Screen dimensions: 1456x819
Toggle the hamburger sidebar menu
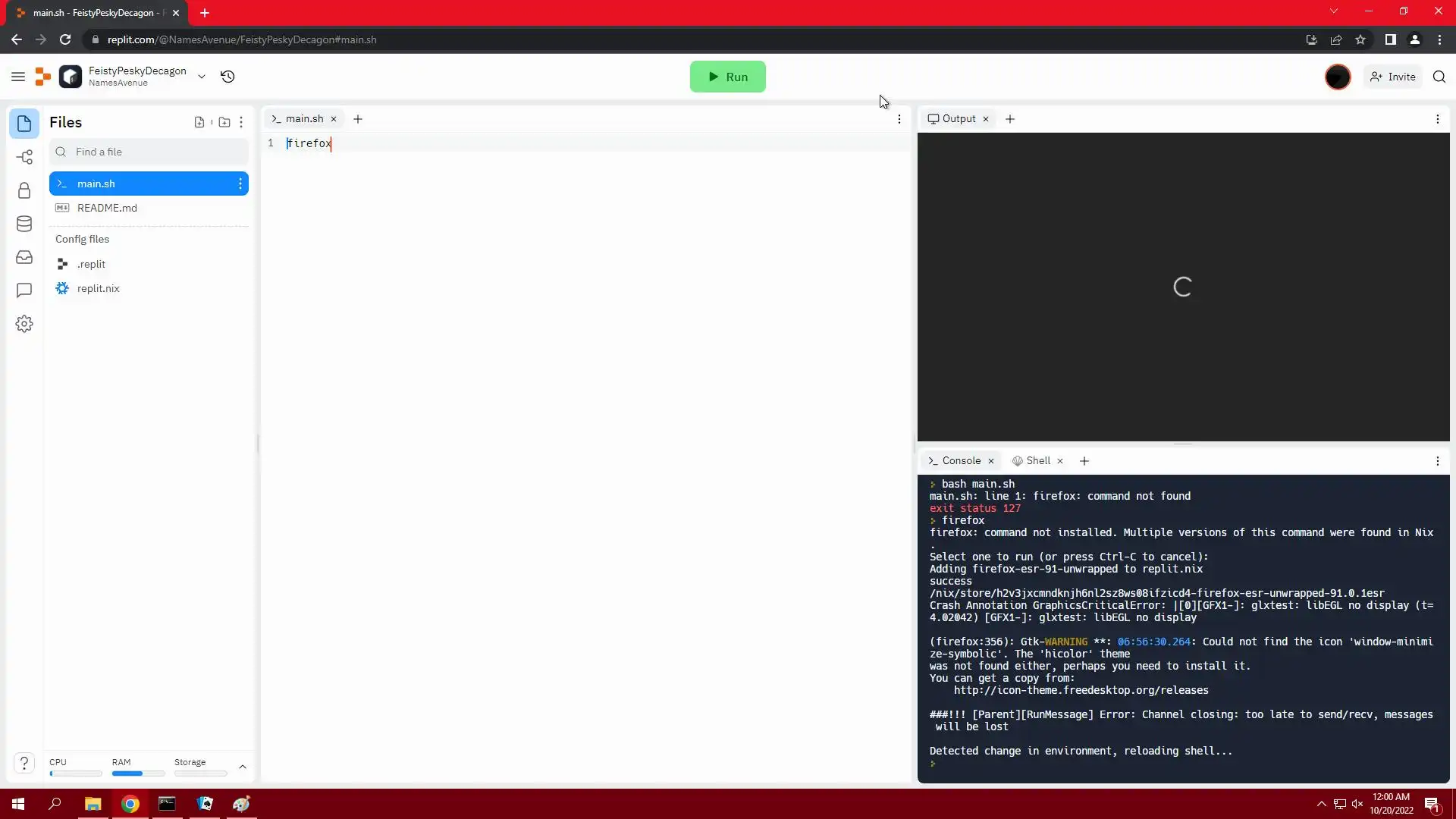point(18,77)
